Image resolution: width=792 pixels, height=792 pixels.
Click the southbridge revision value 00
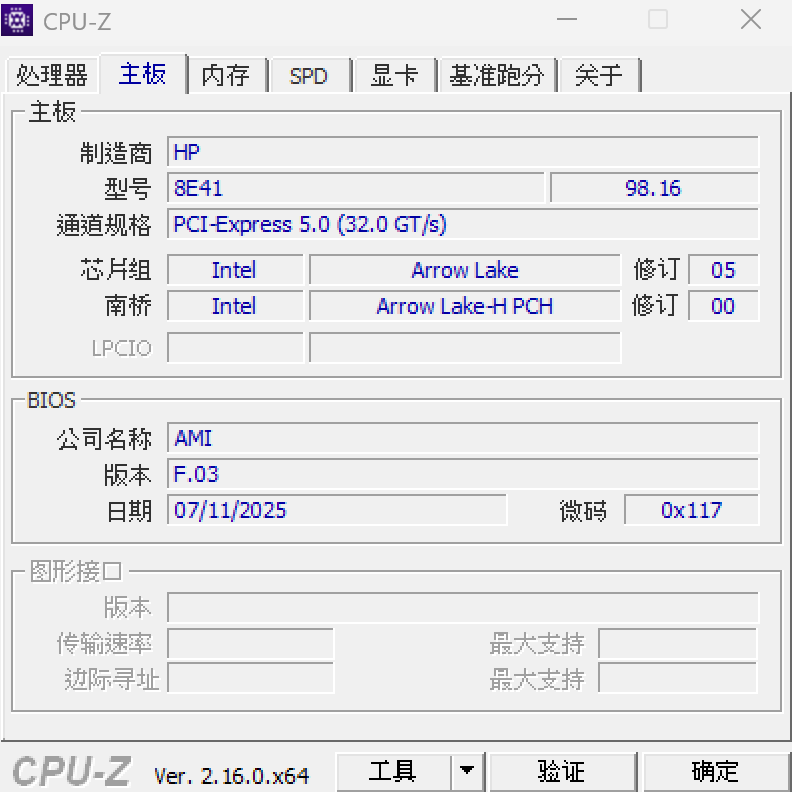coord(723,306)
